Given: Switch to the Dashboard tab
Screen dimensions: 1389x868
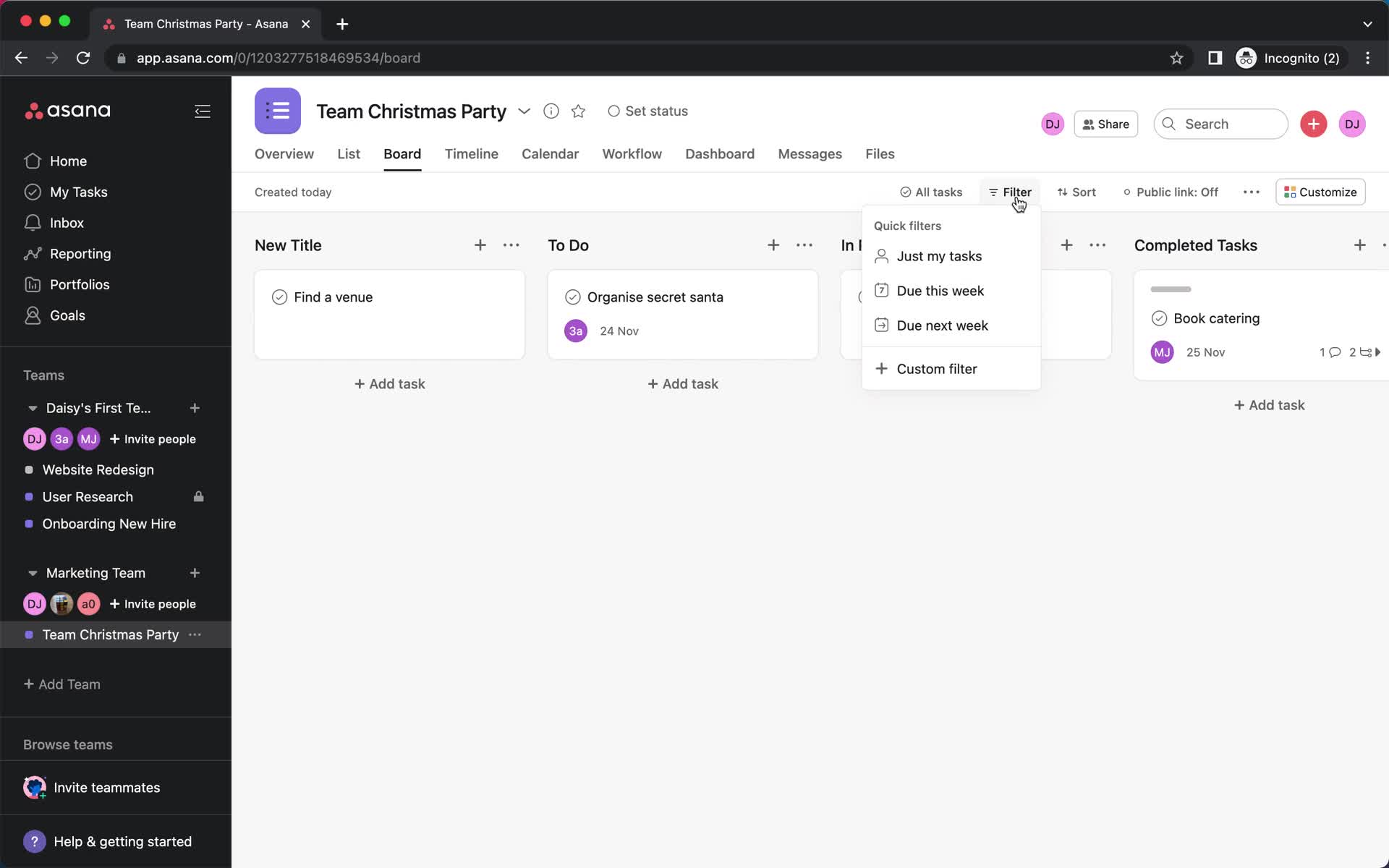Looking at the screenshot, I should (x=720, y=153).
